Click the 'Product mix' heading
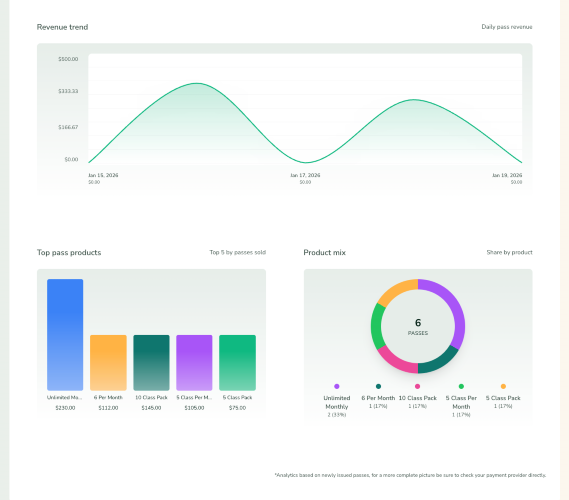 pos(324,253)
